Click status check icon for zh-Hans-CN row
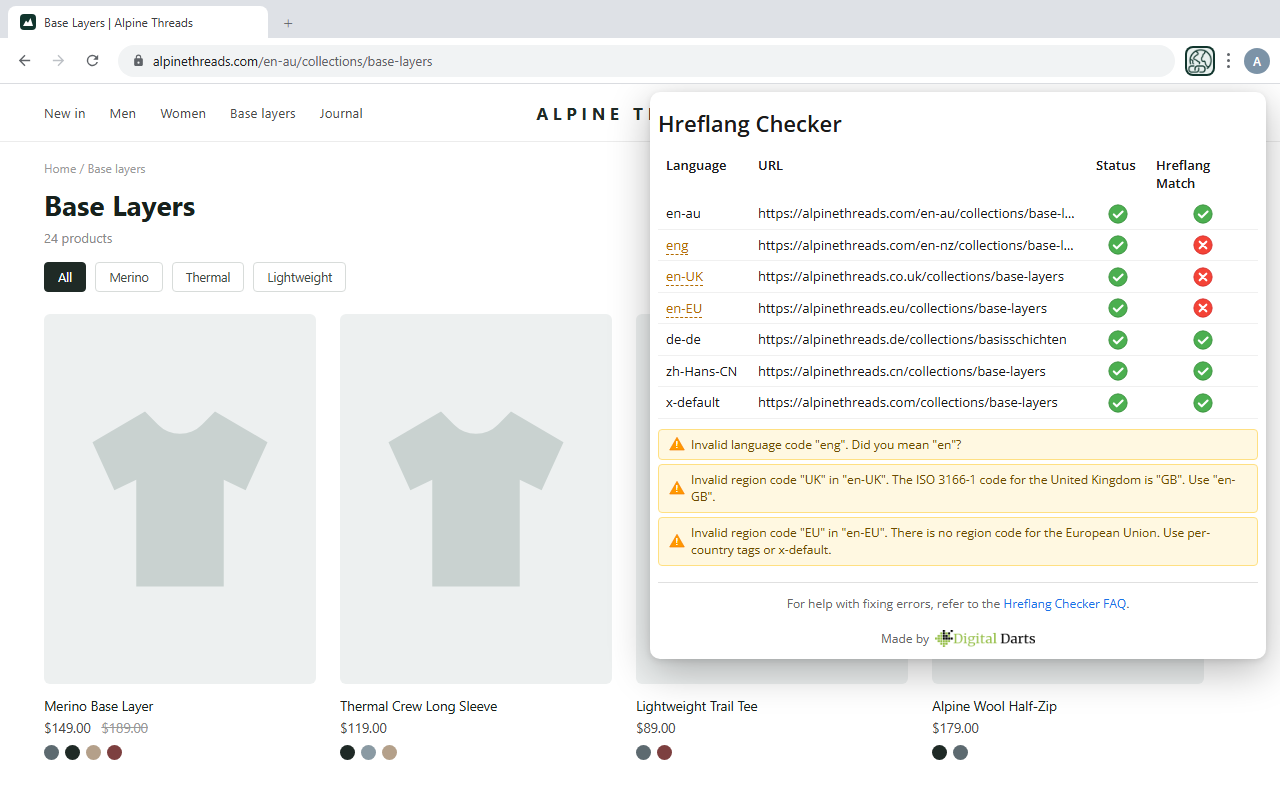This screenshot has height=800, width=1280. pyautogui.click(x=1118, y=371)
